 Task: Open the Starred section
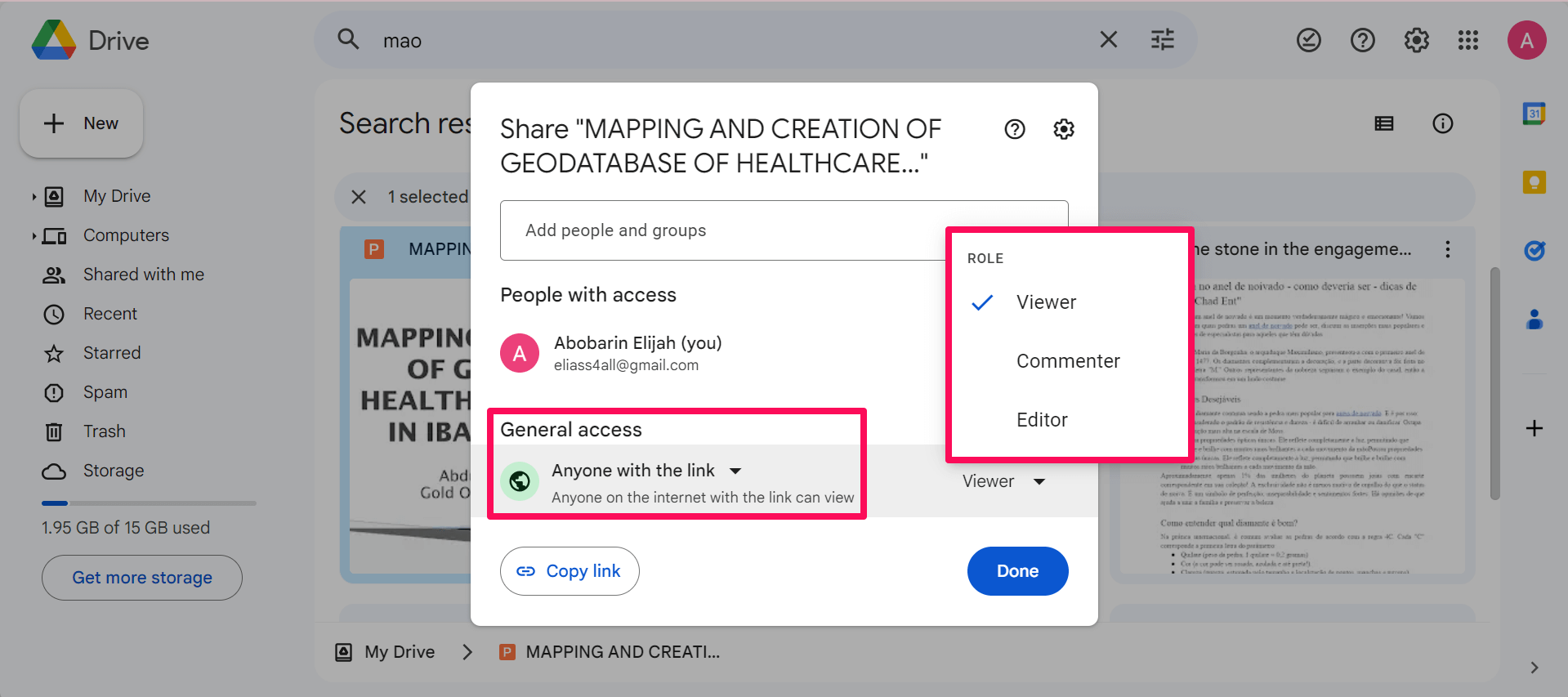(112, 353)
